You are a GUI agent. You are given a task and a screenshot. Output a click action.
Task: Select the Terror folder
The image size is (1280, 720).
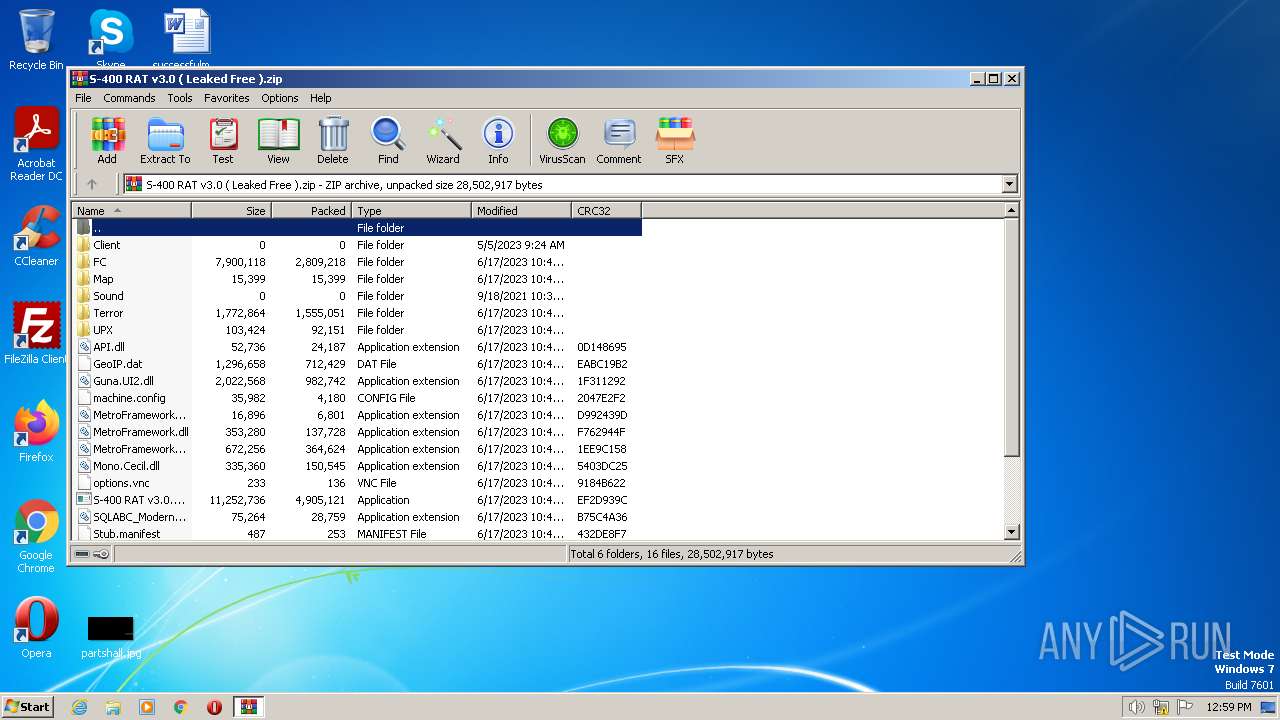(357, 313)
